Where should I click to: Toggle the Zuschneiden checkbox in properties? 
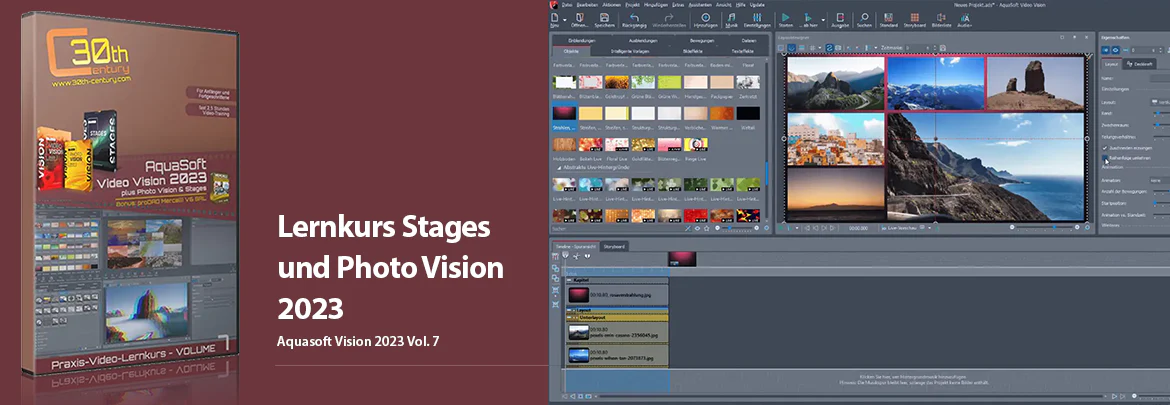point(1105,148)
